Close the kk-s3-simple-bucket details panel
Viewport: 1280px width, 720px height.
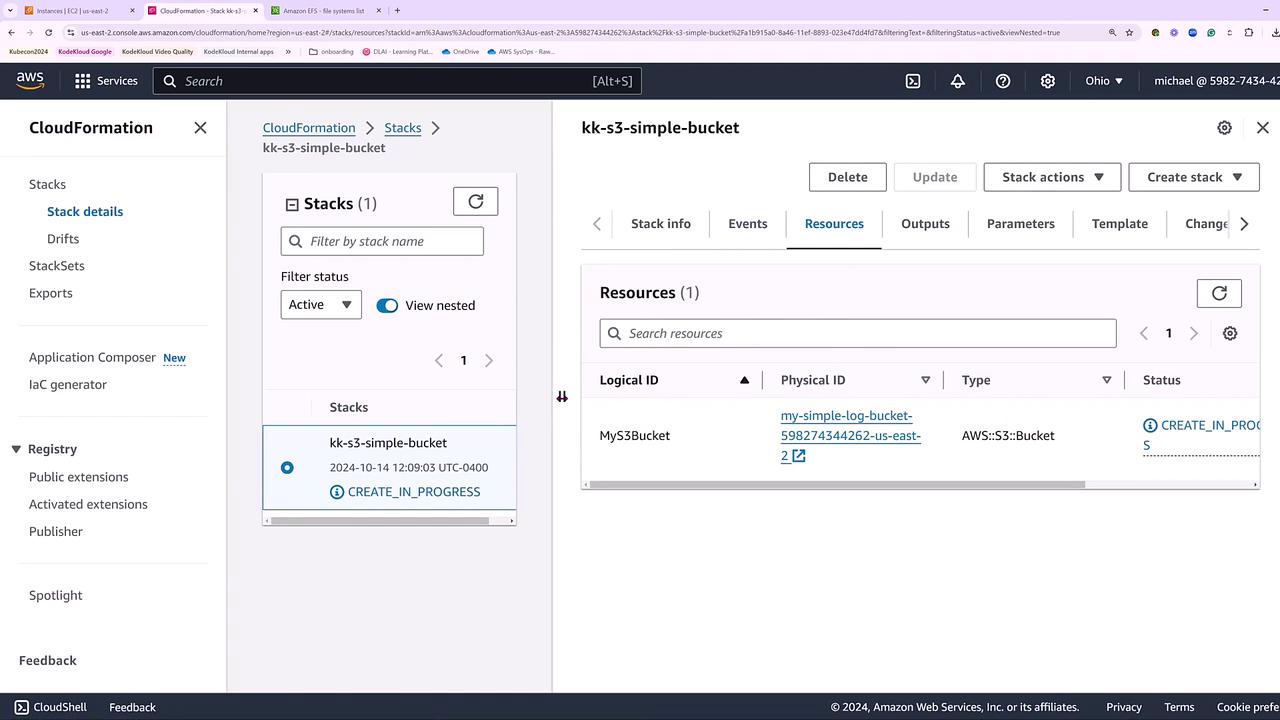1262,128
